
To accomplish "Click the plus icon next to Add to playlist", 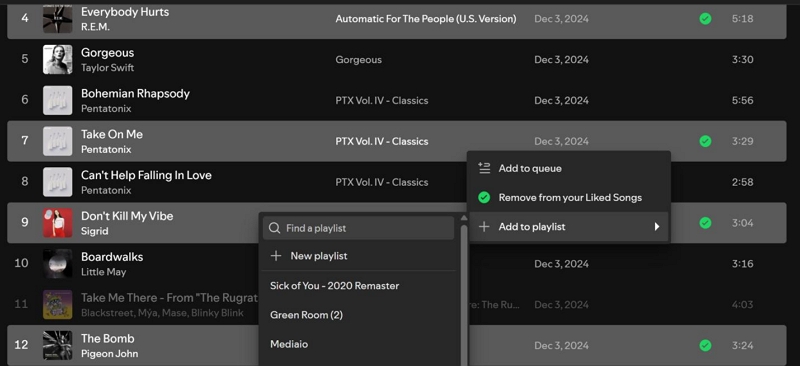I will (x=484, y=227).
